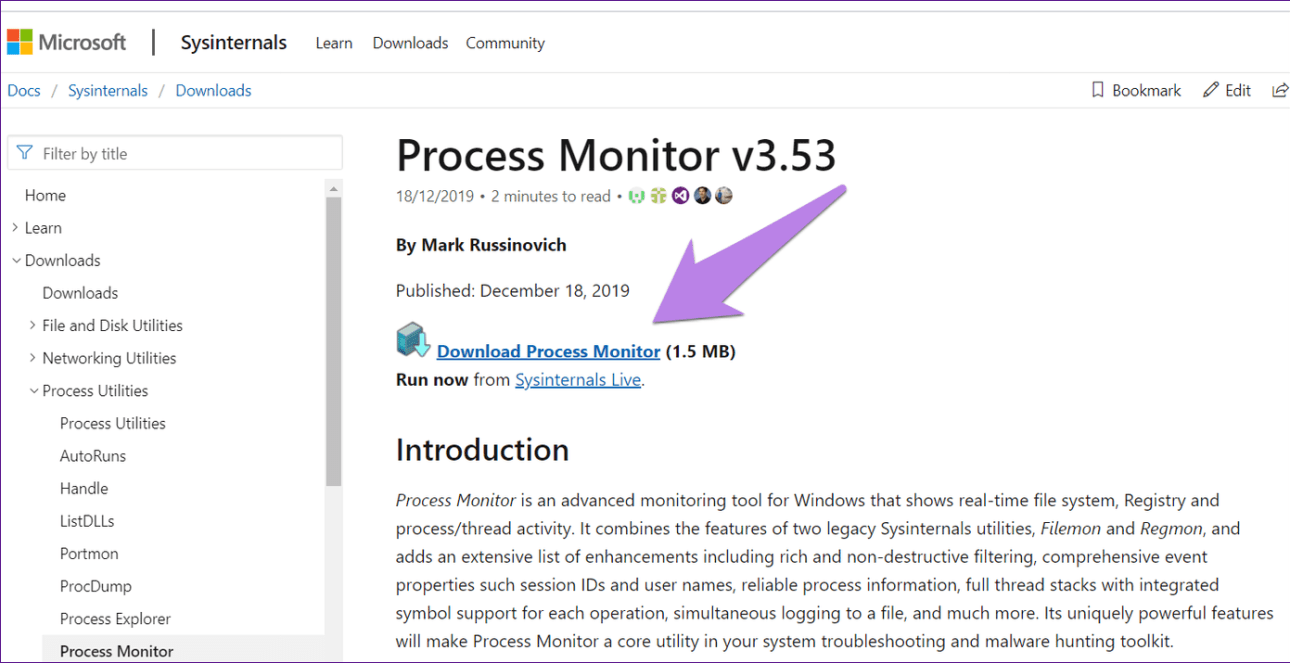The height and width of the screenshot is (663, 1290).
Task: Select Process Explorer in the sidebar tree
Action: [115, 619]
